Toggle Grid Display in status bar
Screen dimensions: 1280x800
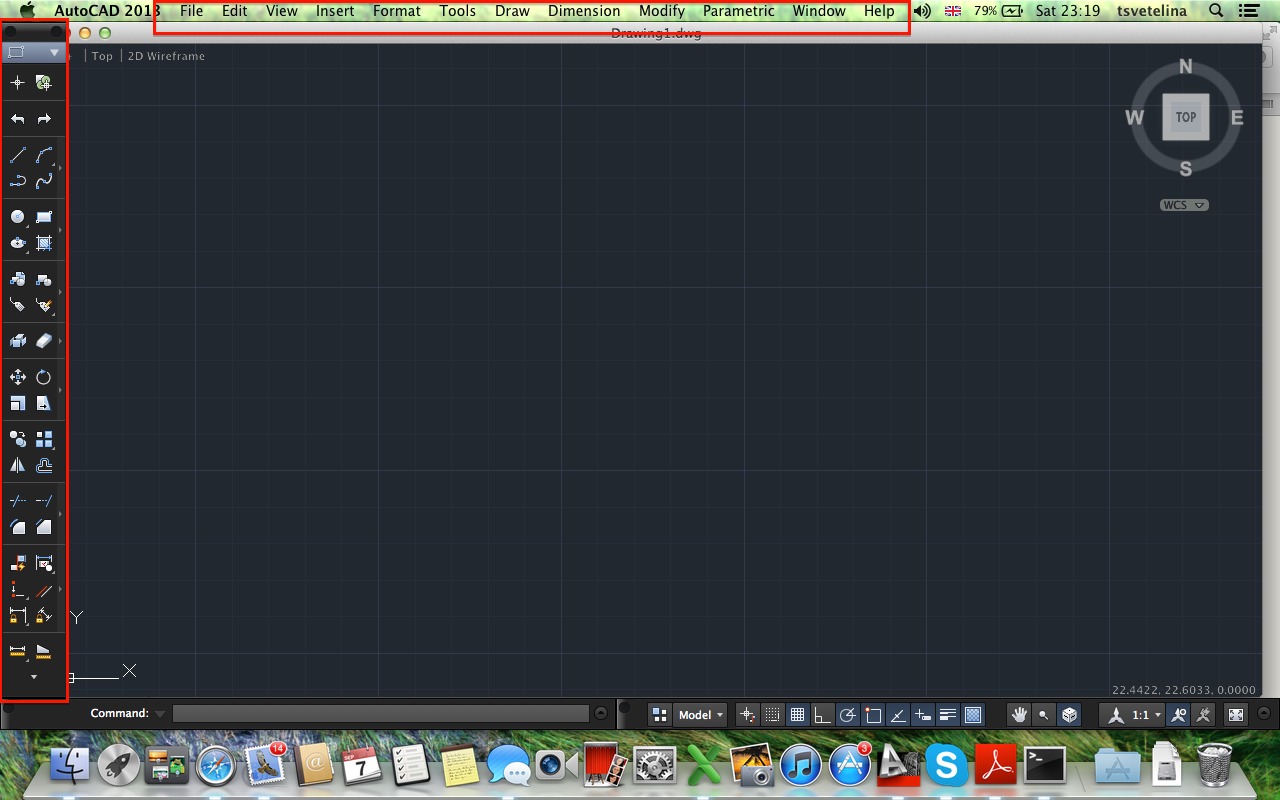click(797, 714)
